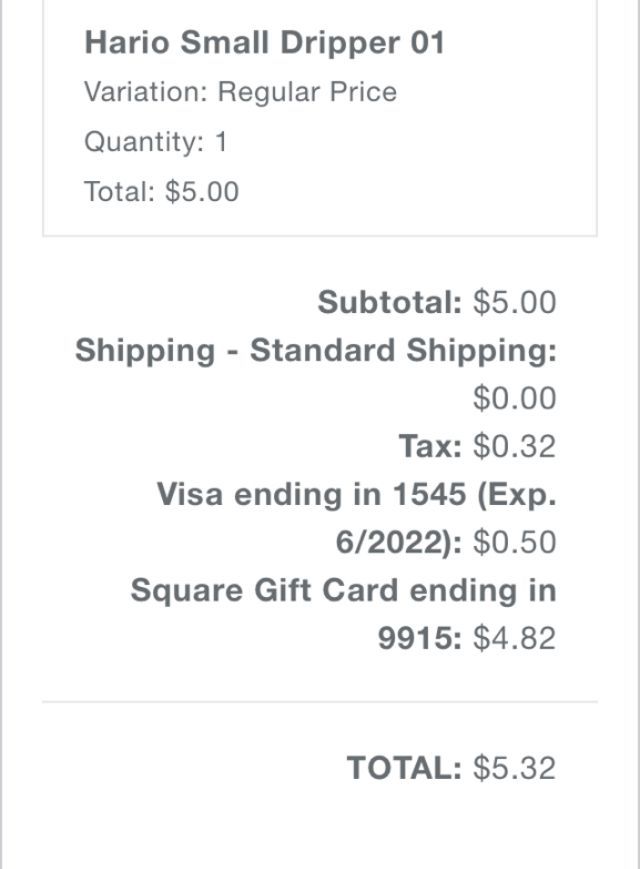Click the Tax label
Image resolution: width=640 pixels, height=869 pixels.
pos(430,446)
